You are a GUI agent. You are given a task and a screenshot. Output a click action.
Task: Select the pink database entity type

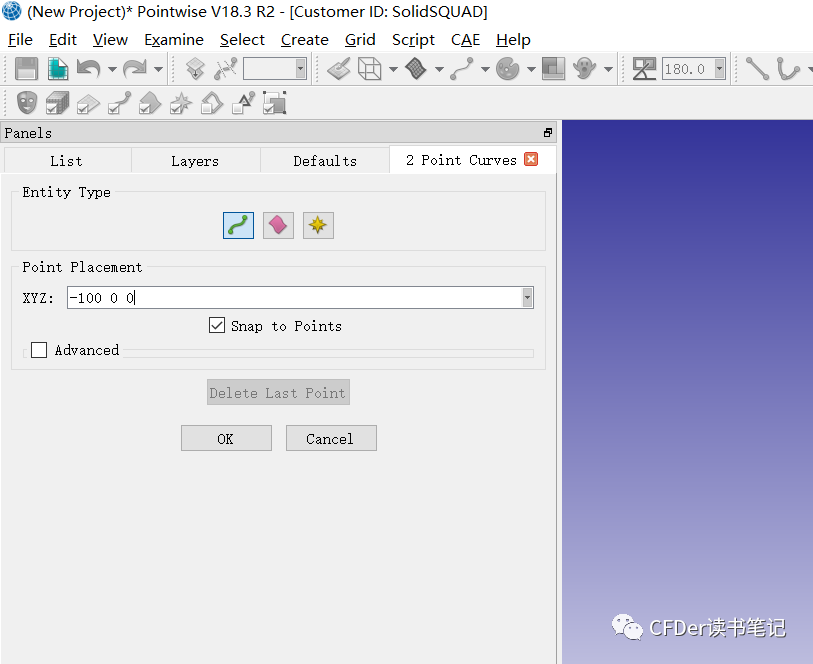point(278,225)
